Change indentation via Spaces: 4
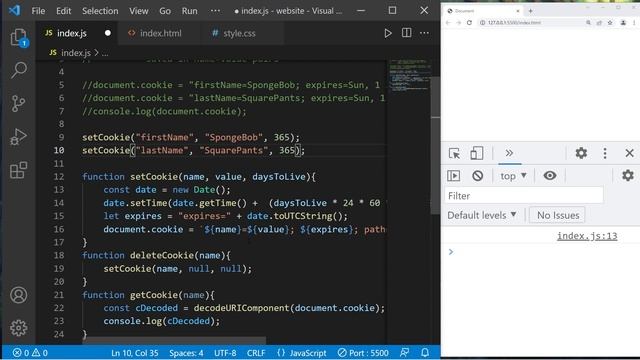 [186, 353]
